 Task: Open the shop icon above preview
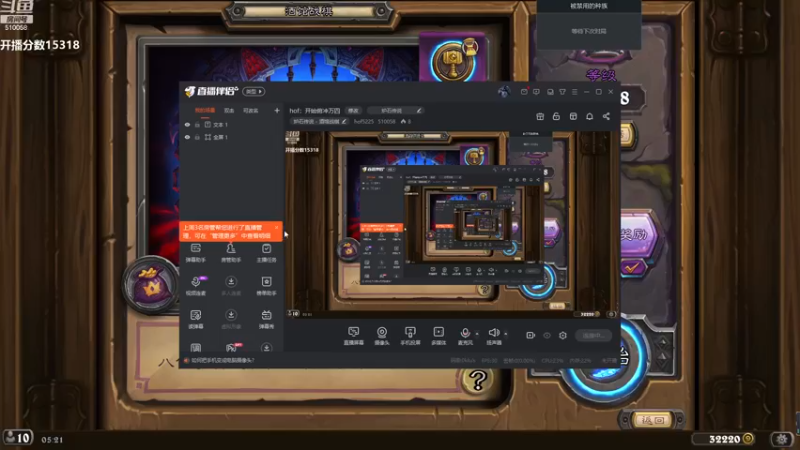coord(573,116)
